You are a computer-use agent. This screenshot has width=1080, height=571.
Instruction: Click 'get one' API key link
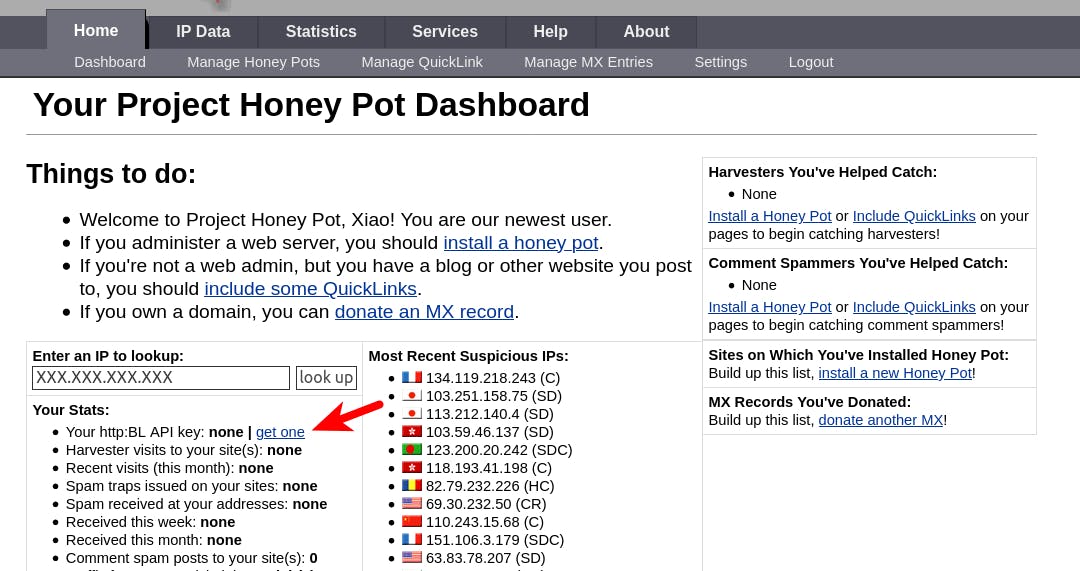[280, 432]
